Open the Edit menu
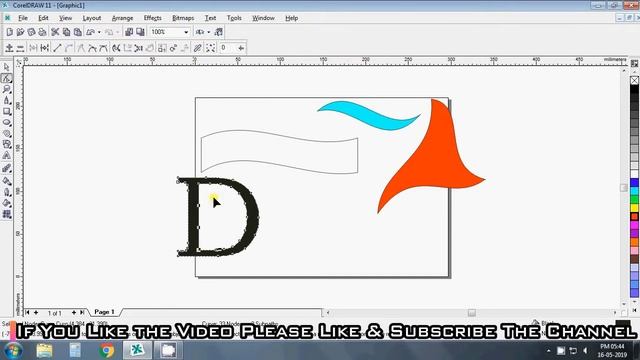The width and height of the screenshot is (640, 360). click(x=43, y=18)
